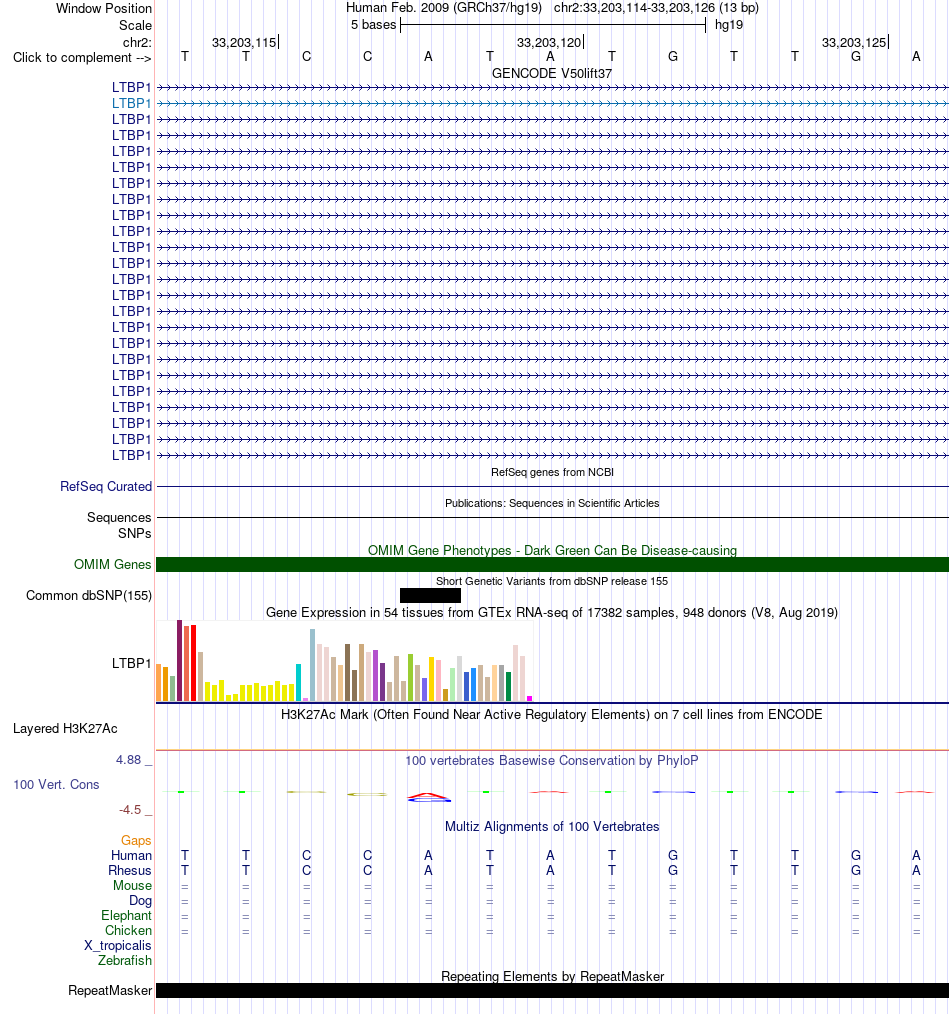The width and height of the screenshot is (950, 1014).
Task: Click the 'Human Feb. 2009 (GRCh37/hg19)' text
Action: (x=444, y=8)
